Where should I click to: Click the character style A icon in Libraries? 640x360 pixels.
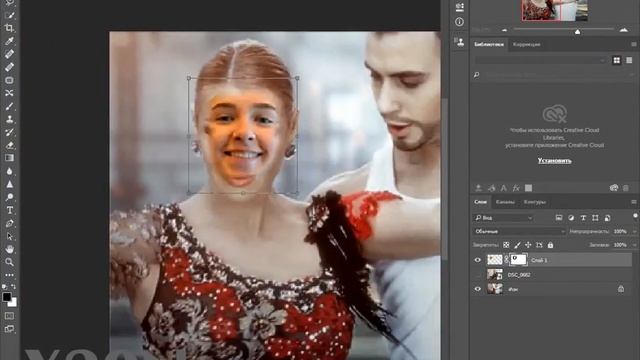pos(504,188)
